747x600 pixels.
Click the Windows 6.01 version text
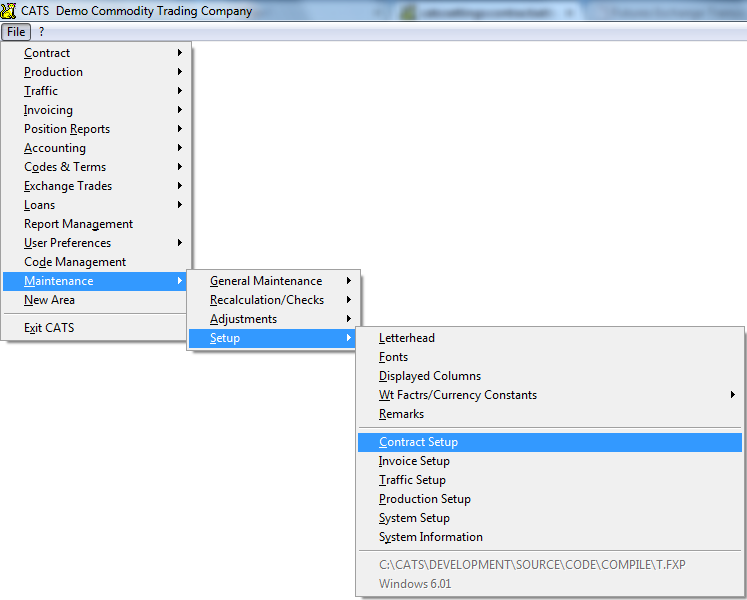415,584
